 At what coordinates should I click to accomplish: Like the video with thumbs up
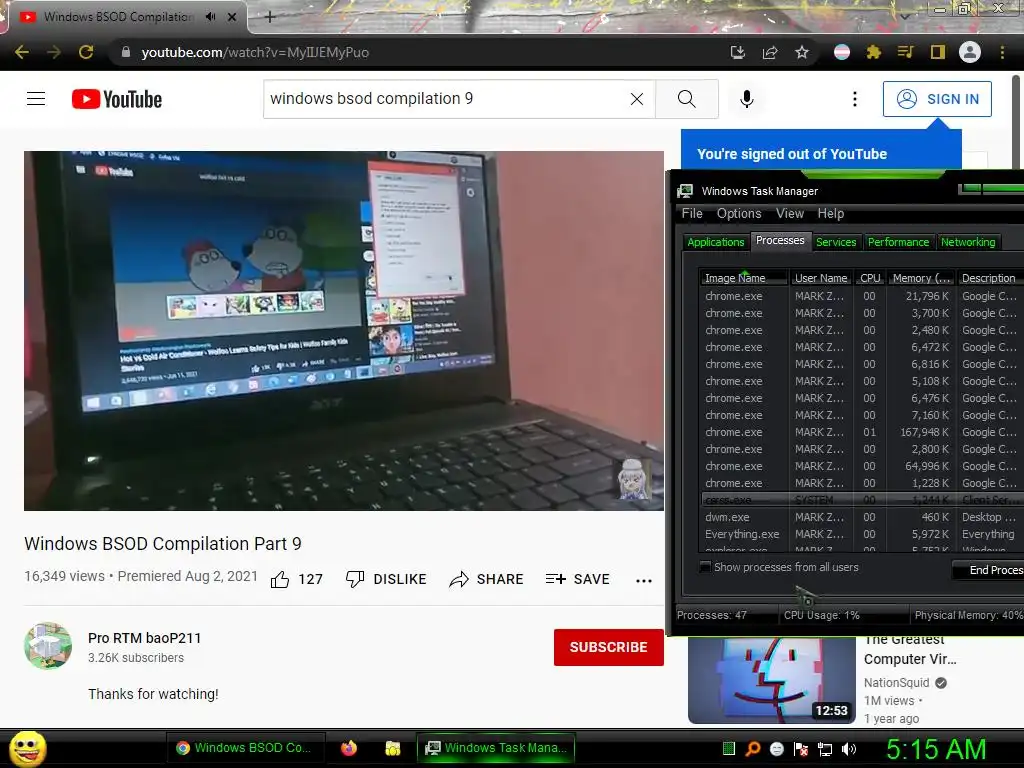280,579
